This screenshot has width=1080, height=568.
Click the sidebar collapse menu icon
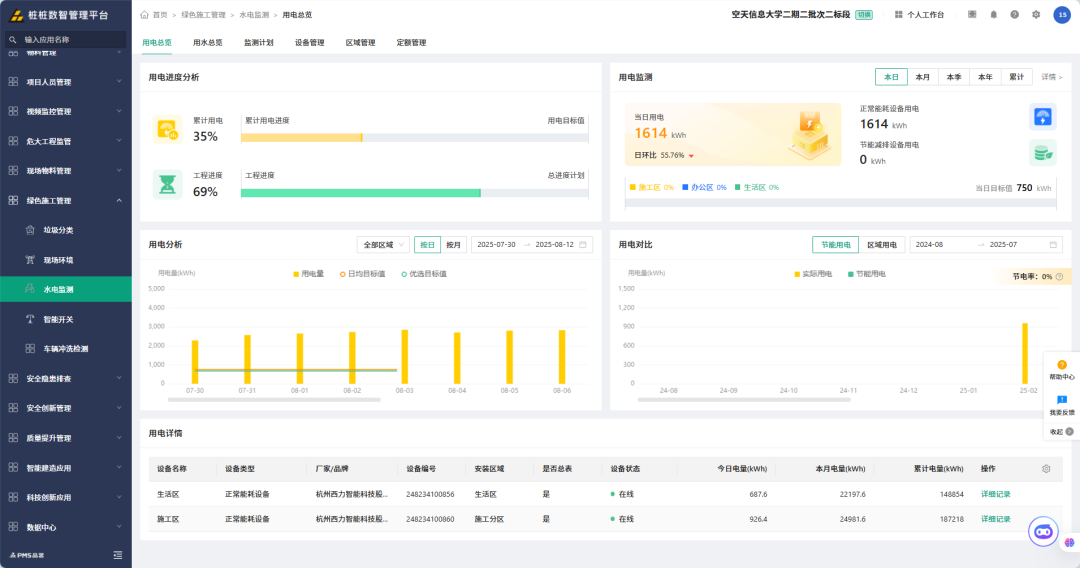click(118, 555)
